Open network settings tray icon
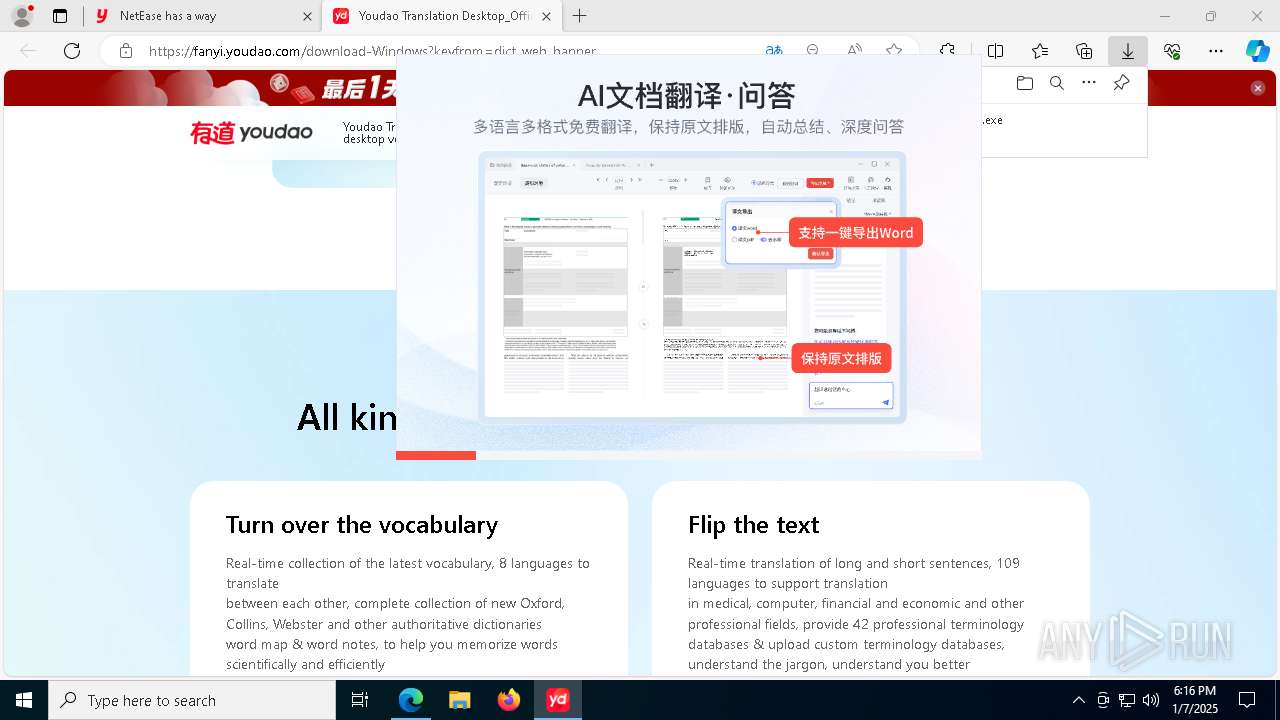Image resolution: width=1280 pixels, height=720 pixels. pyautogui.click(x=1127, y=700)
